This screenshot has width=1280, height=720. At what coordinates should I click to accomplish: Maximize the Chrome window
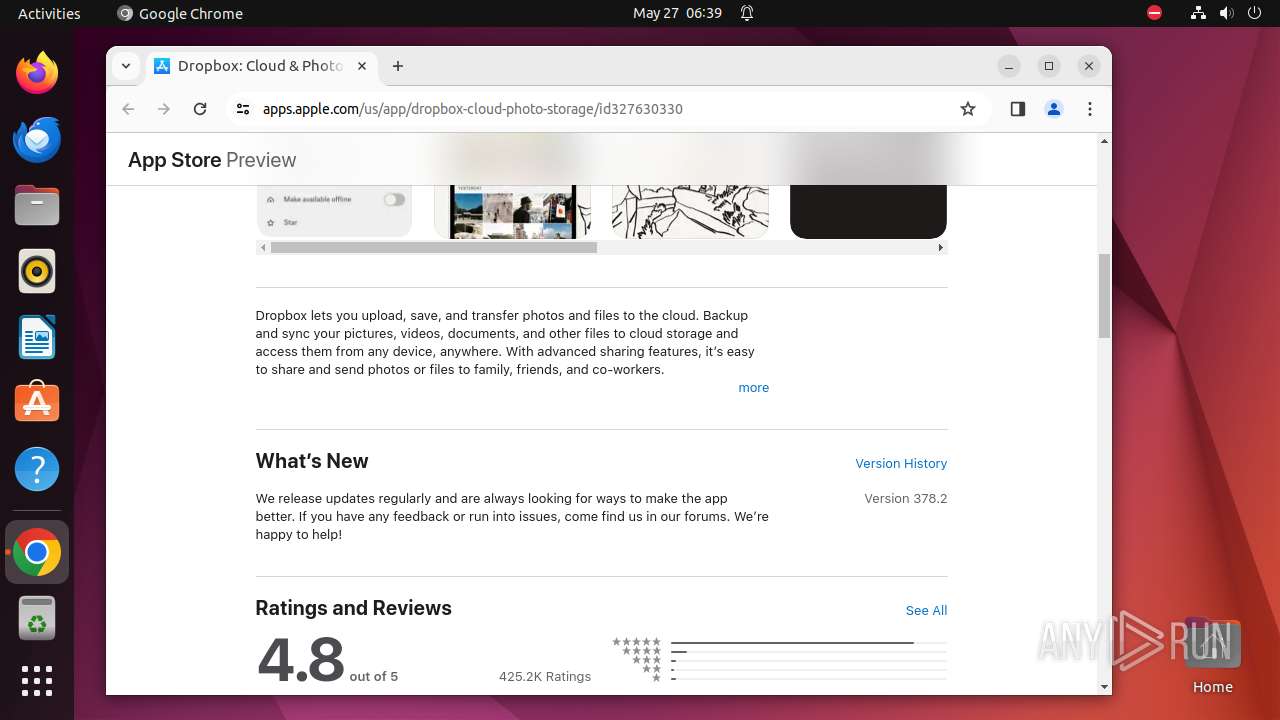[x=1049, y=66]
